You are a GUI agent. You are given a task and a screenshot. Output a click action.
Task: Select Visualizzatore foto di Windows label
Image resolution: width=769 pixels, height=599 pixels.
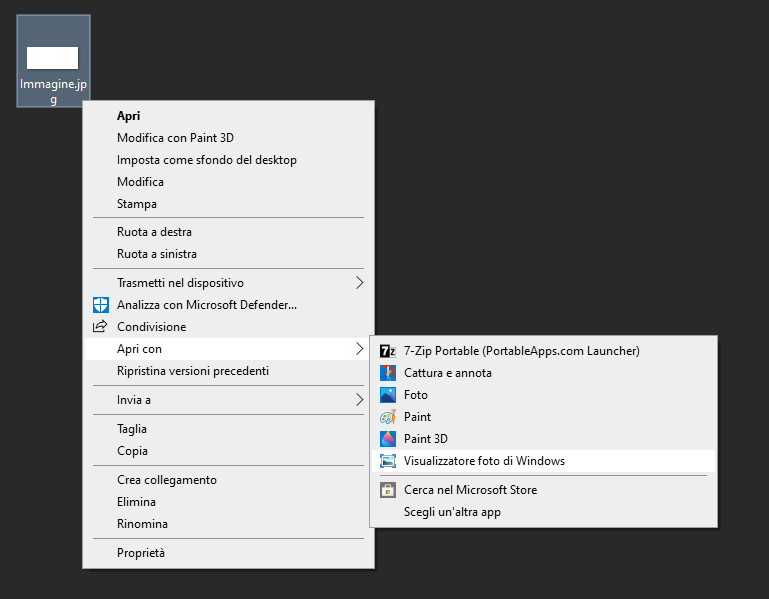point(485,461)
